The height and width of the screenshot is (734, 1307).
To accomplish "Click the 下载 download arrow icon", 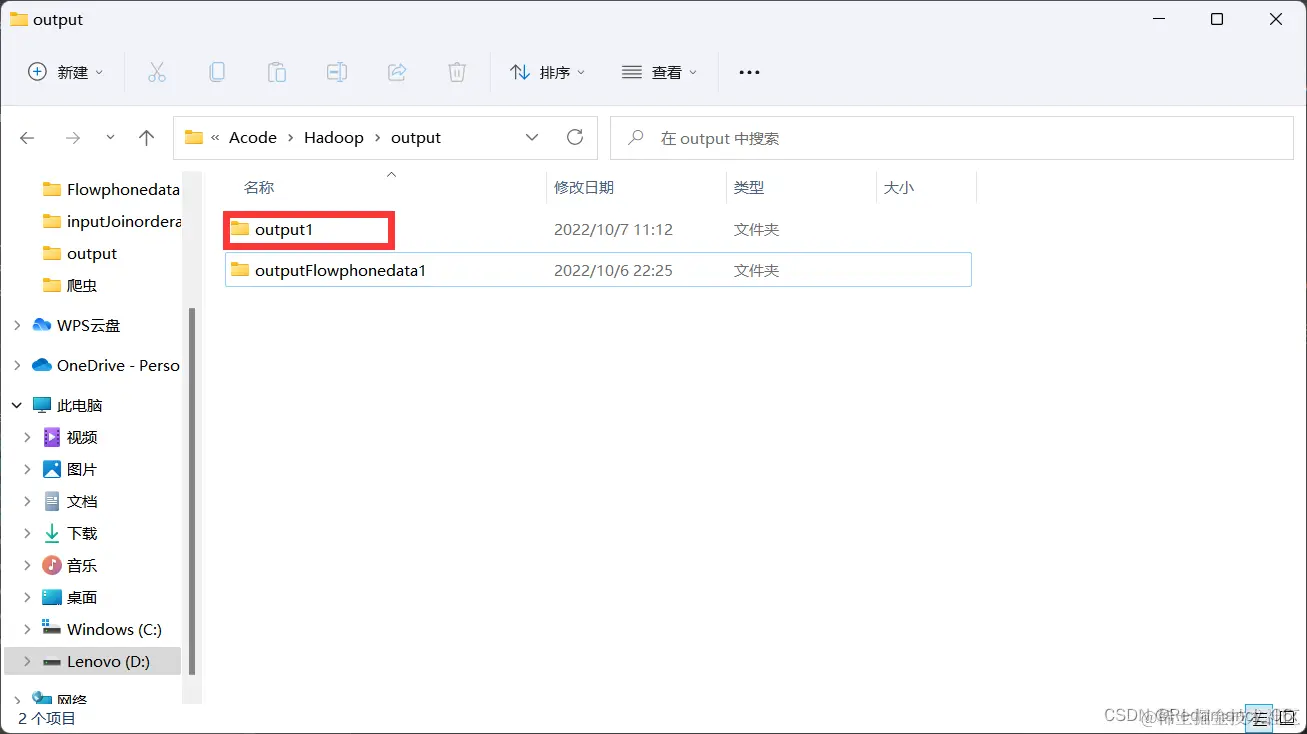I will point(52,534).
